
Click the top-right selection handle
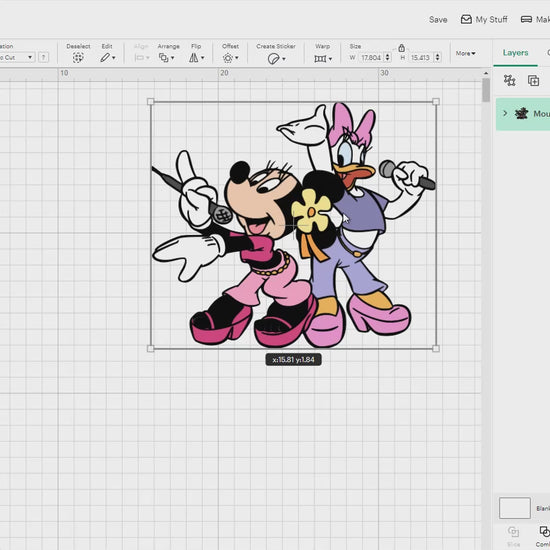(436, 102)
